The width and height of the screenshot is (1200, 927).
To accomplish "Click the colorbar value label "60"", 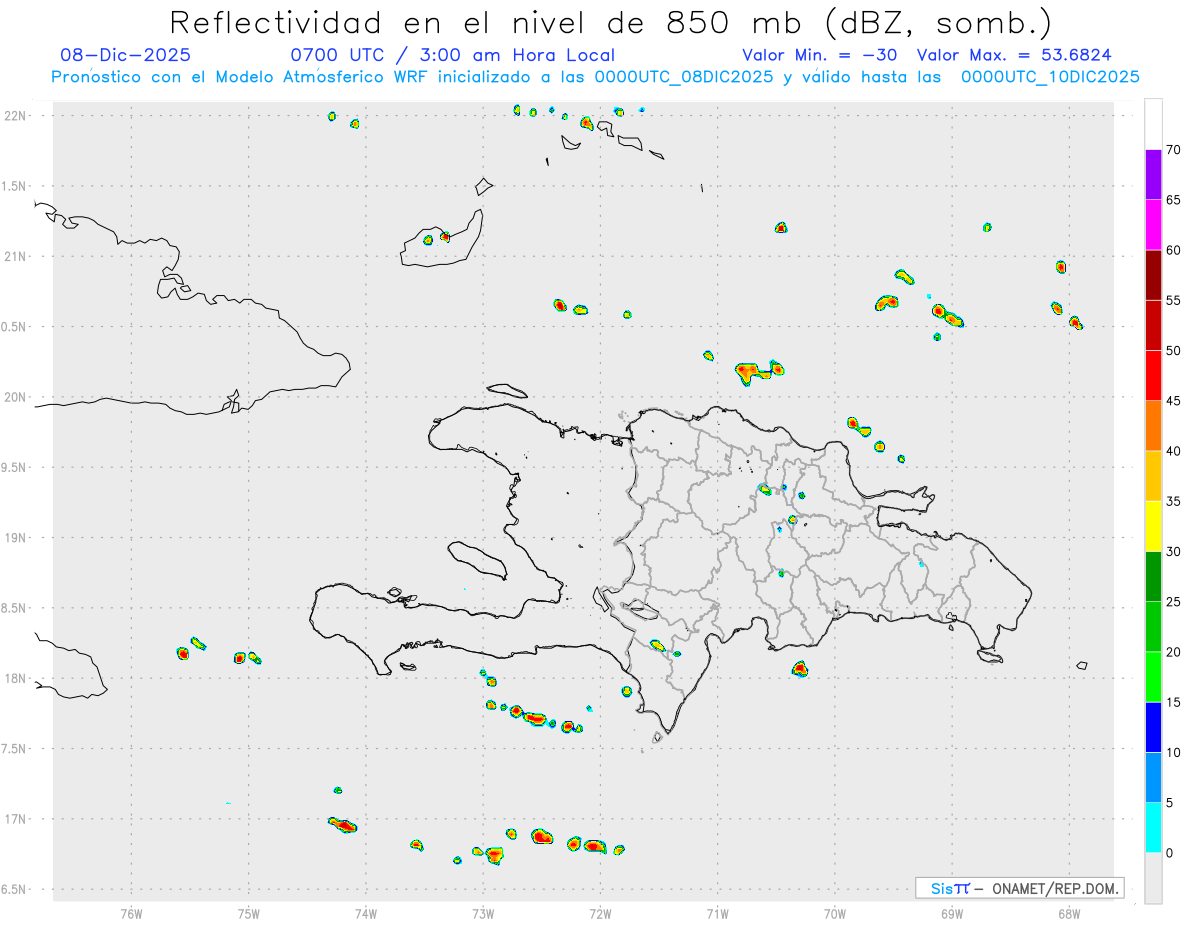I will click(x=1173, y=250).
